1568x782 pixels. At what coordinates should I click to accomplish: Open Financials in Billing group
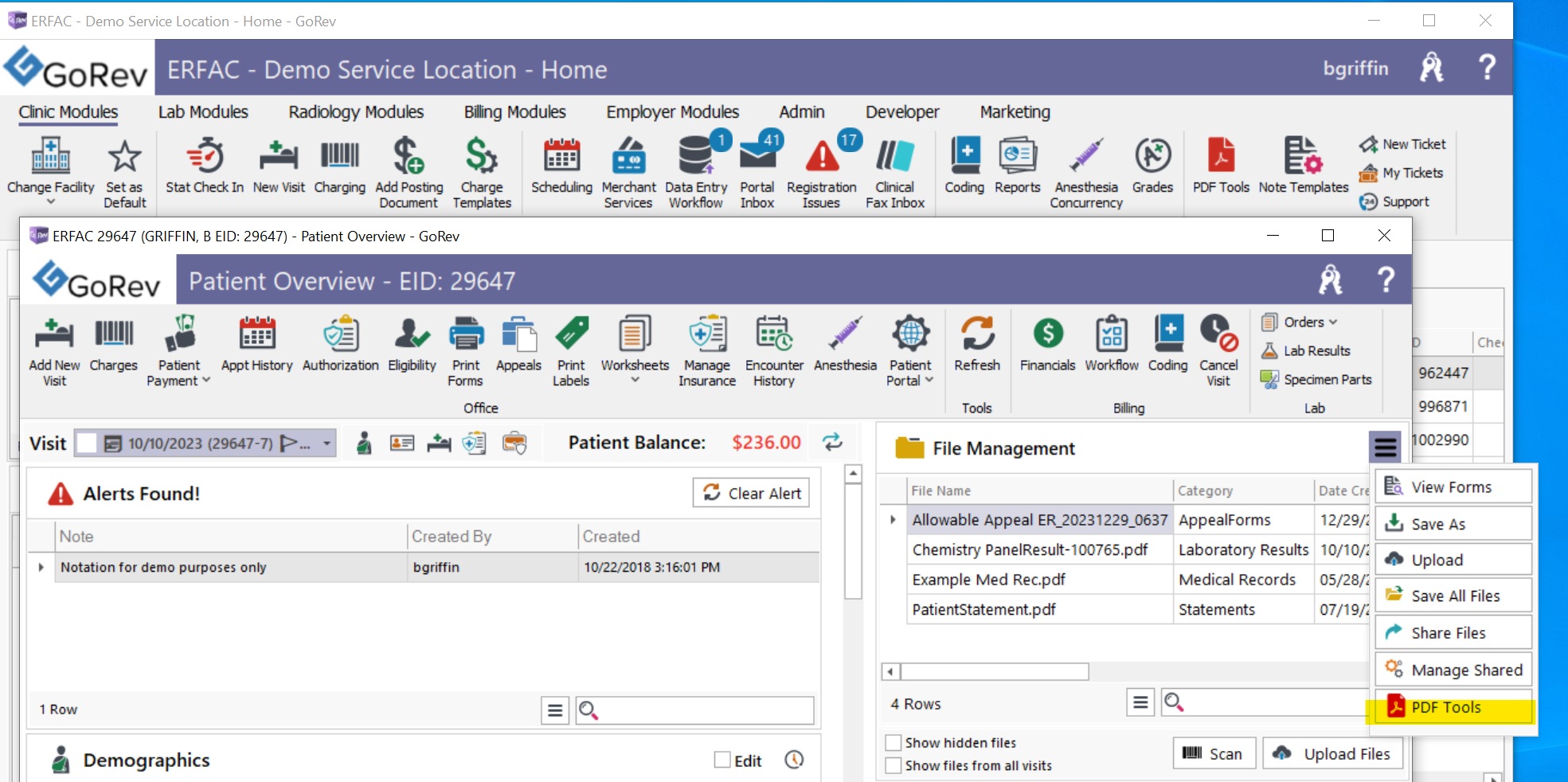pyautogui.click(x=1047, y=344)
